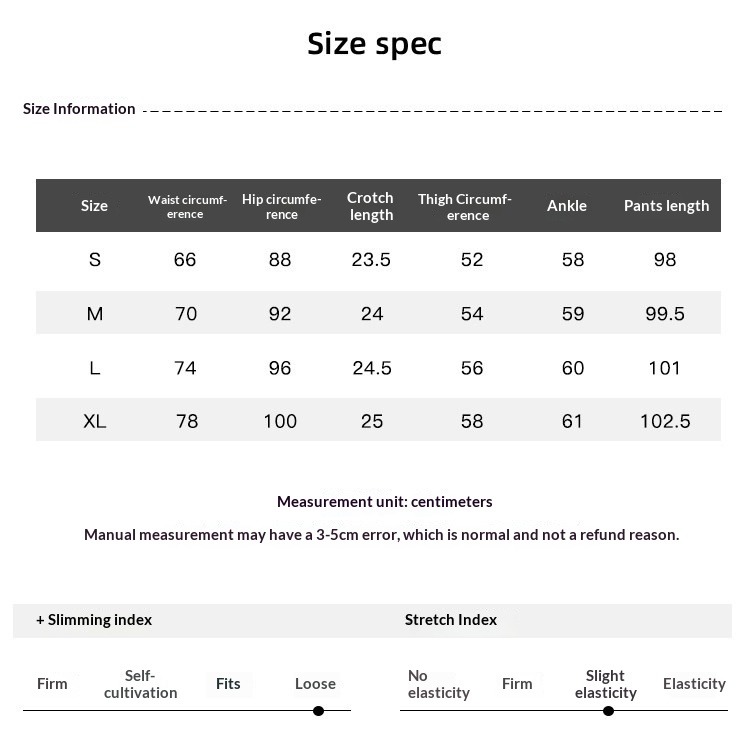Click the Self-cultivation label on slimming scale
Viewport: 750px width, 740px height.
click(140, 684)
